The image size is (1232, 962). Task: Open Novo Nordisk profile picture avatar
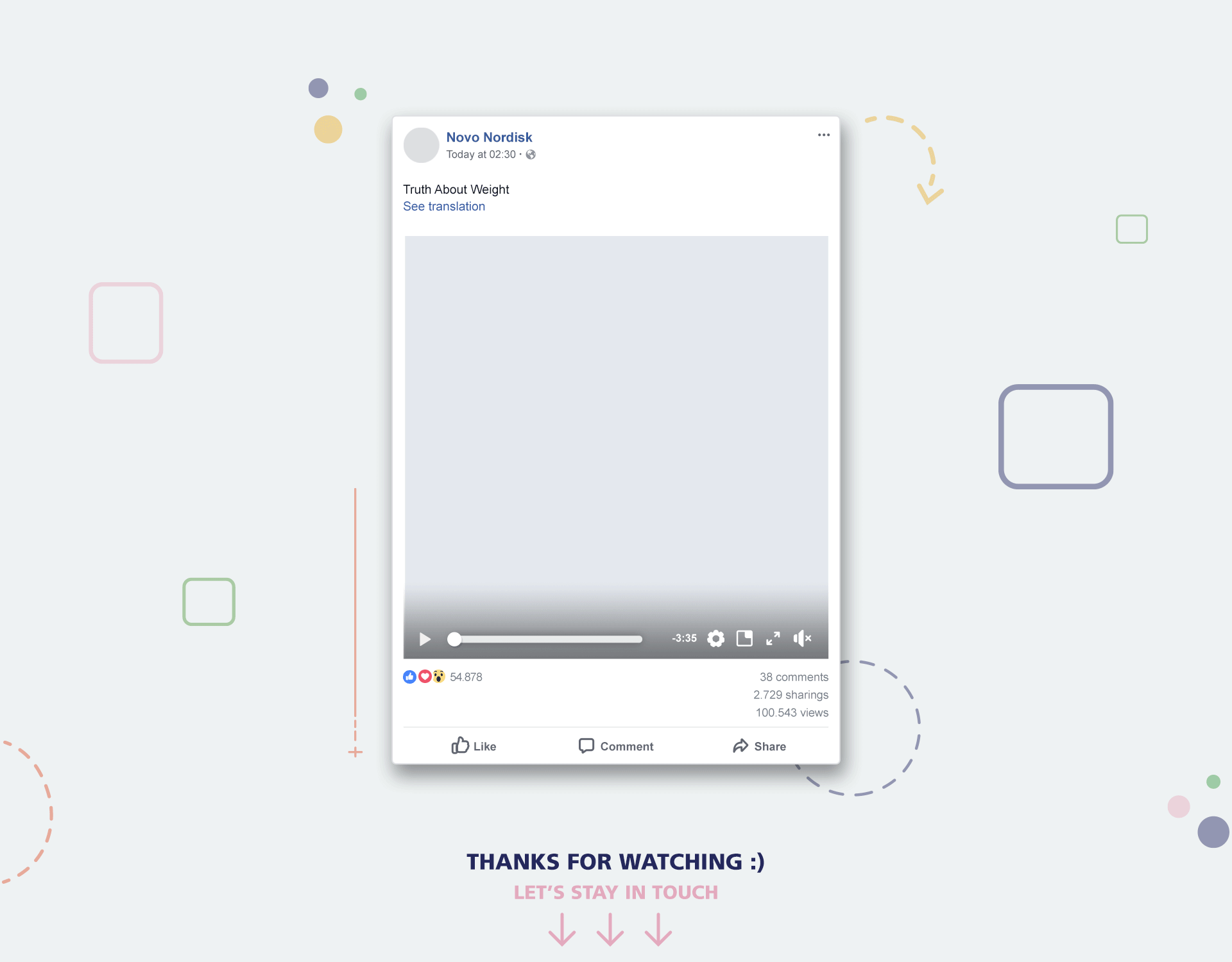coord(421,145)
